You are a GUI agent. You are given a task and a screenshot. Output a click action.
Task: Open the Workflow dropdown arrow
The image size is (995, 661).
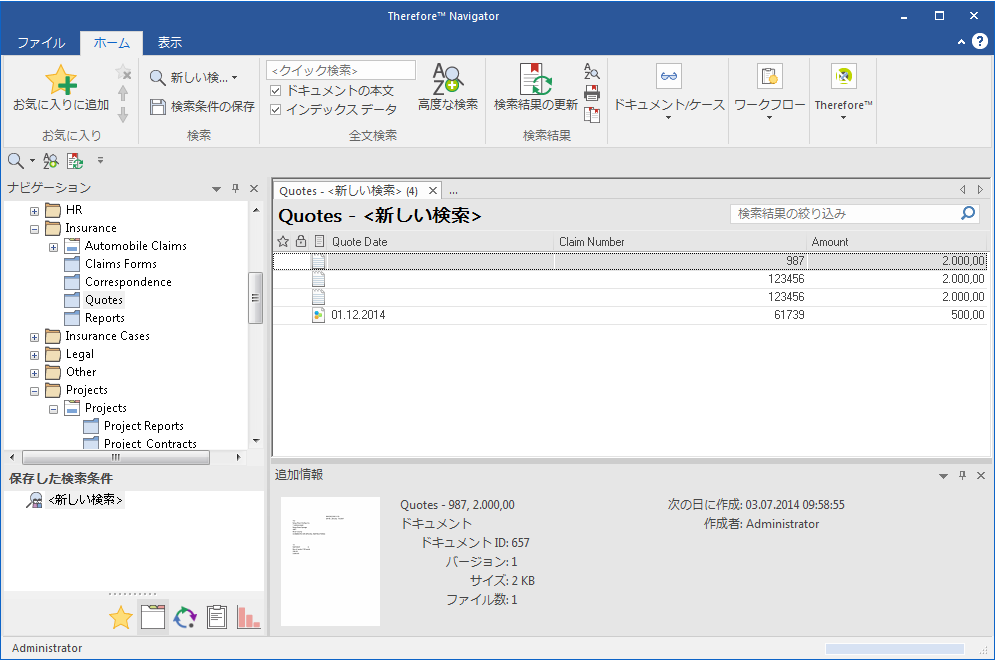(769, 118)
